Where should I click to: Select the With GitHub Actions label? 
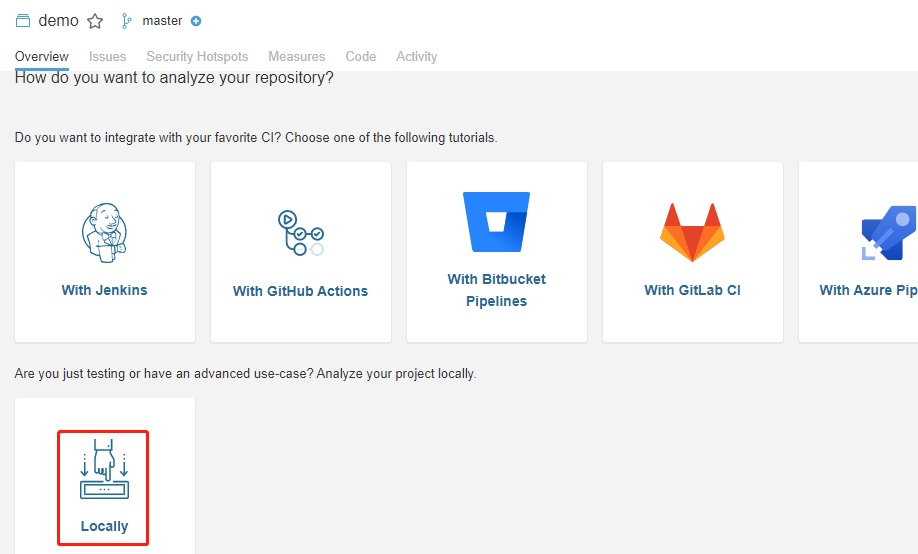pos(300,291)
